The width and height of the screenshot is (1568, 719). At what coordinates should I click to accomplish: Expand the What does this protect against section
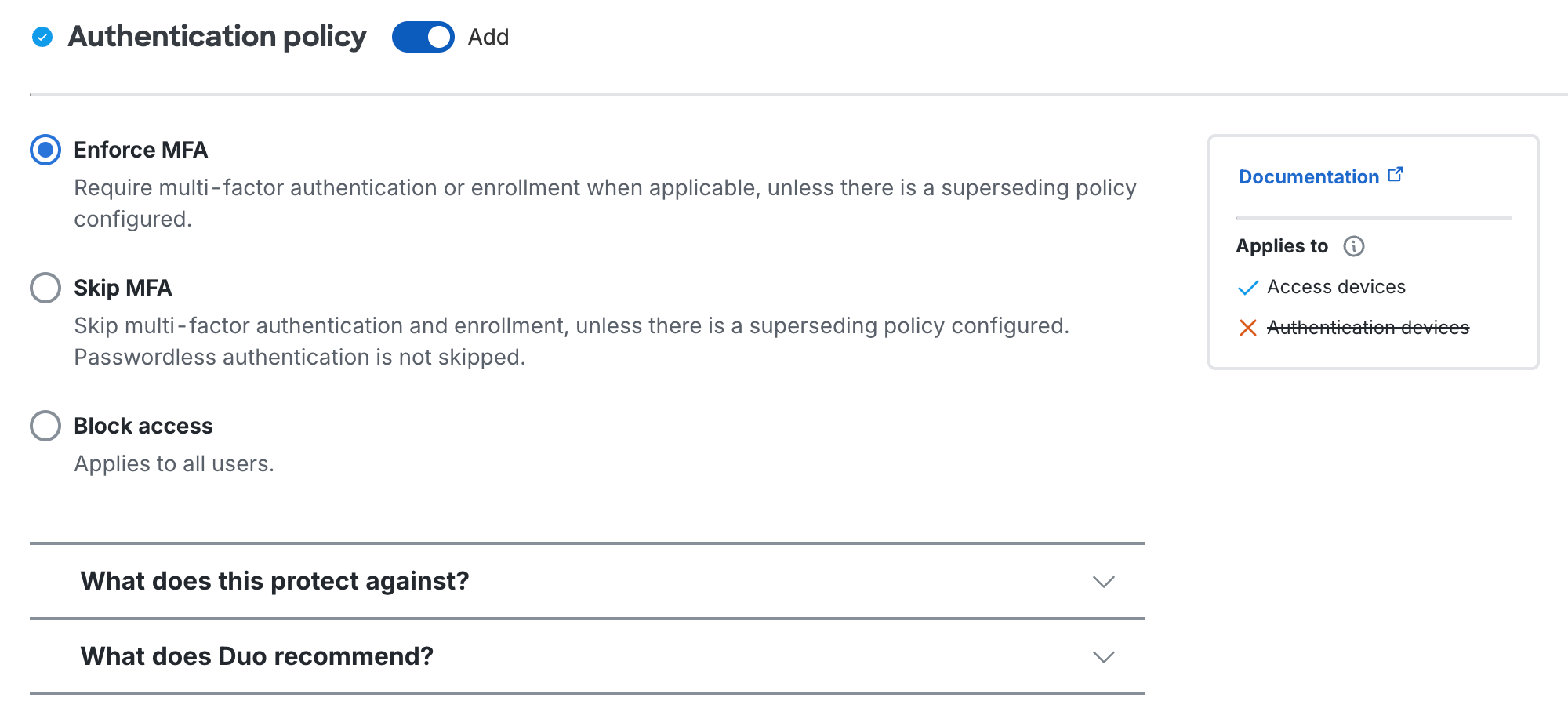274,582
